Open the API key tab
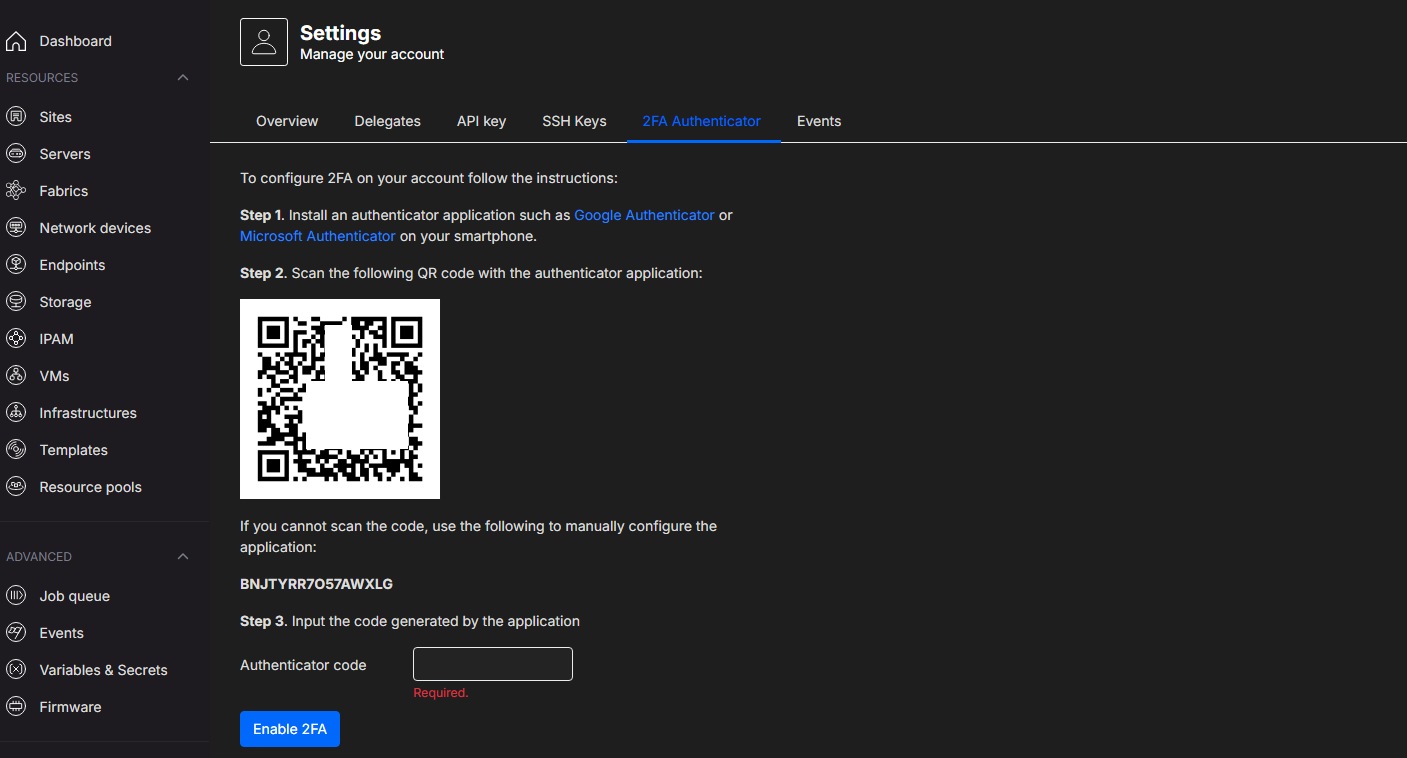Viewport: 1407px width, 758px height. tap(481, 121)
